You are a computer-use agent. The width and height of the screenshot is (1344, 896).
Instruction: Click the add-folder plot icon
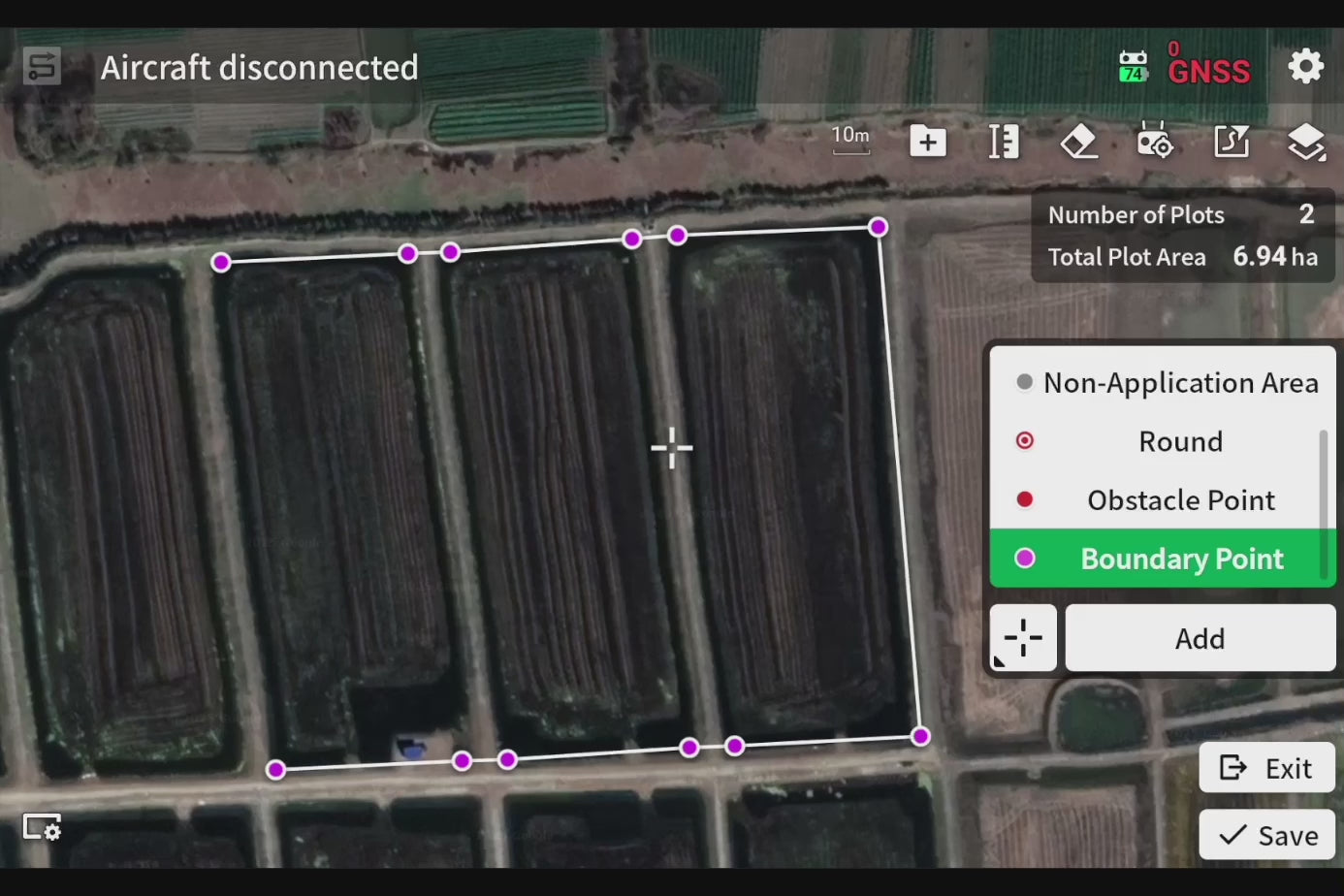tap(927, 143)
